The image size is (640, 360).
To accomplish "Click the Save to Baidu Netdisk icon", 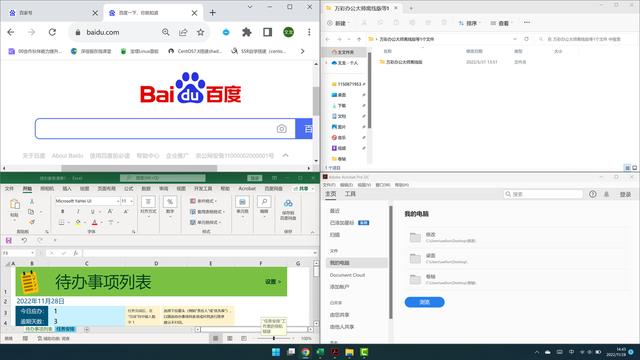I will tap(288, 203).
